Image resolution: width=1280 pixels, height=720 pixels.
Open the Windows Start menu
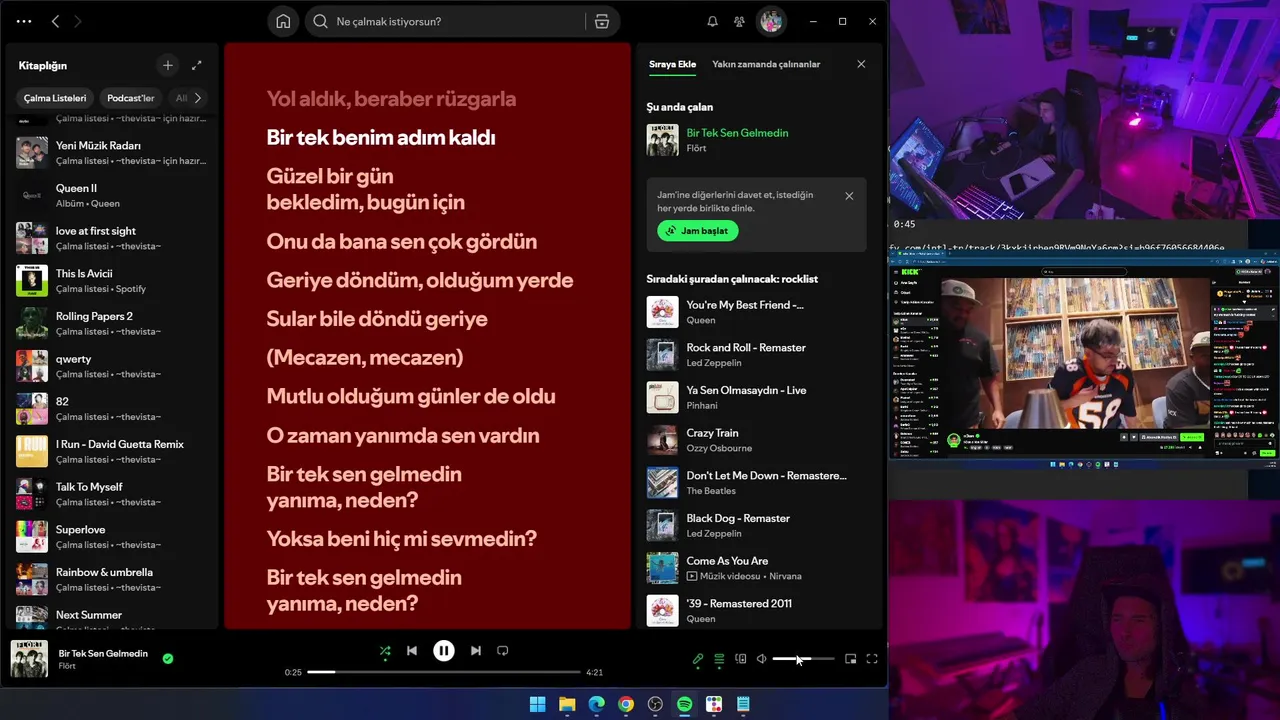pyautogui.click(x=537, y=704)
